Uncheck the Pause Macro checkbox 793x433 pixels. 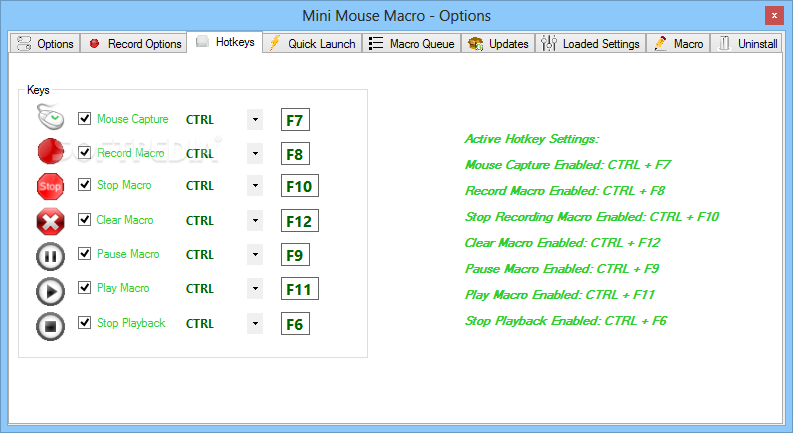tap(84, 253)
